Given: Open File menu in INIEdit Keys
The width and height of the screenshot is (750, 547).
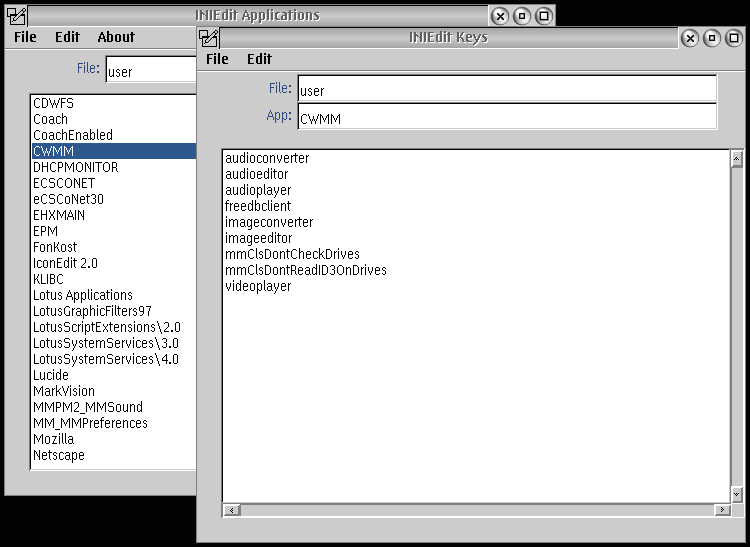Looking at the screenshot, I should [x=217, y=59].
